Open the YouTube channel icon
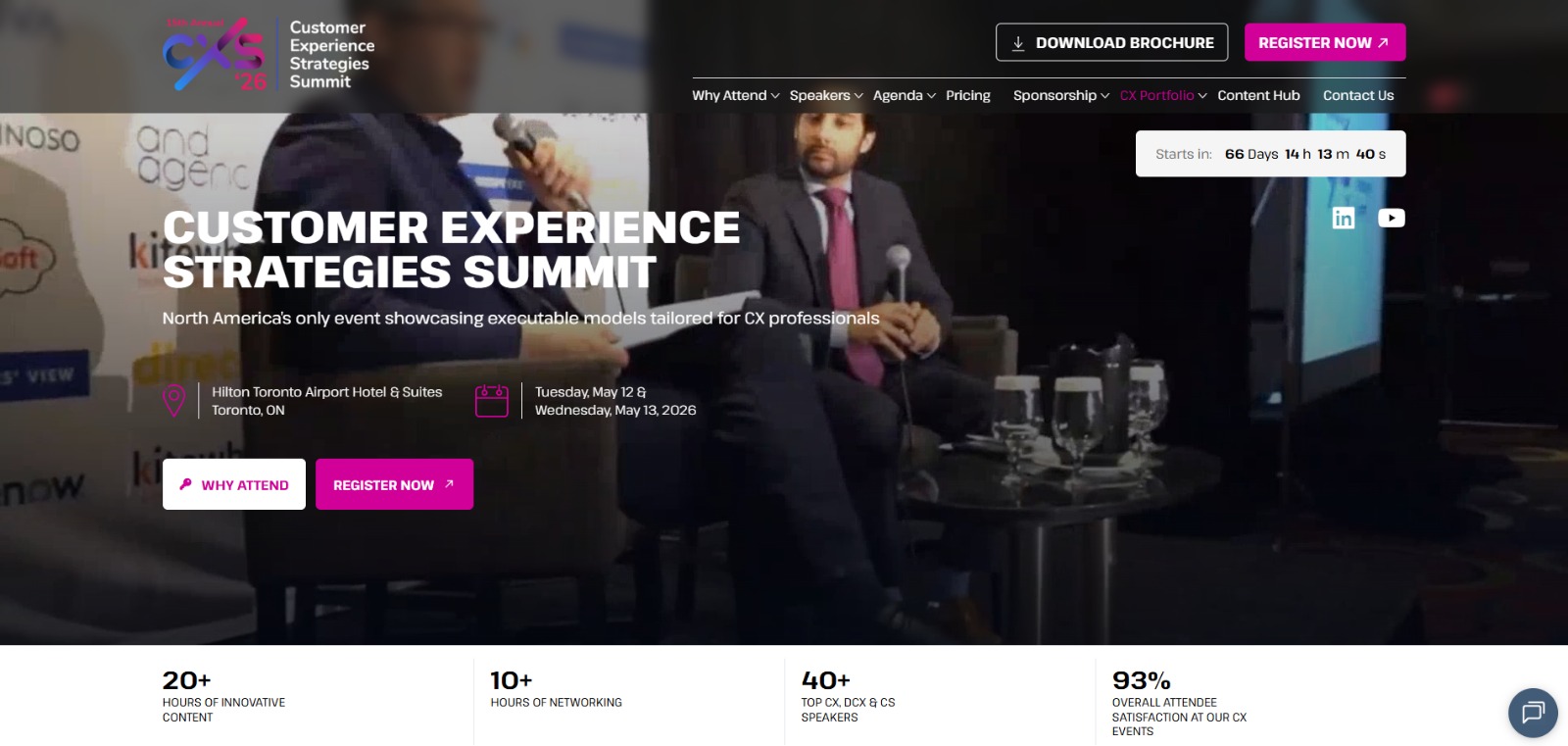Image resolution: width=1568 pixels, height=746 pixels. [1391, 218]
